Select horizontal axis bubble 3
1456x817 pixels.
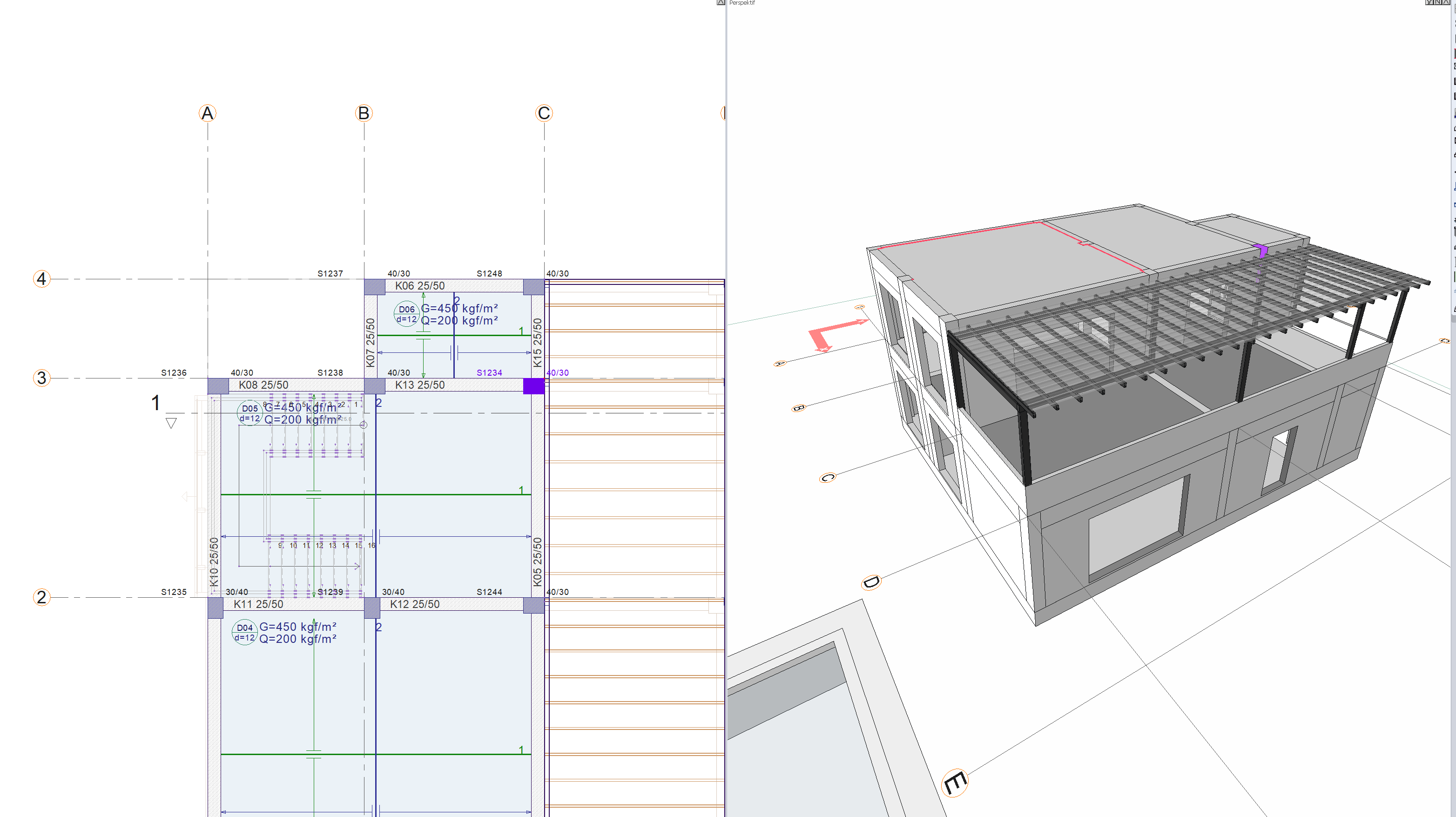point(41,378)
